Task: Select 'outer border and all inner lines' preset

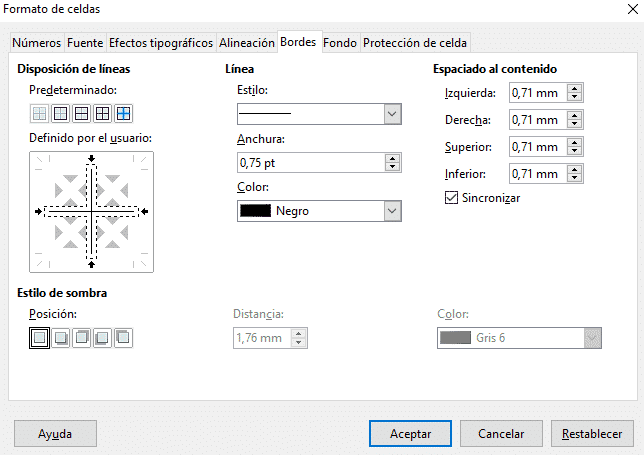Action: pos(102,113)
